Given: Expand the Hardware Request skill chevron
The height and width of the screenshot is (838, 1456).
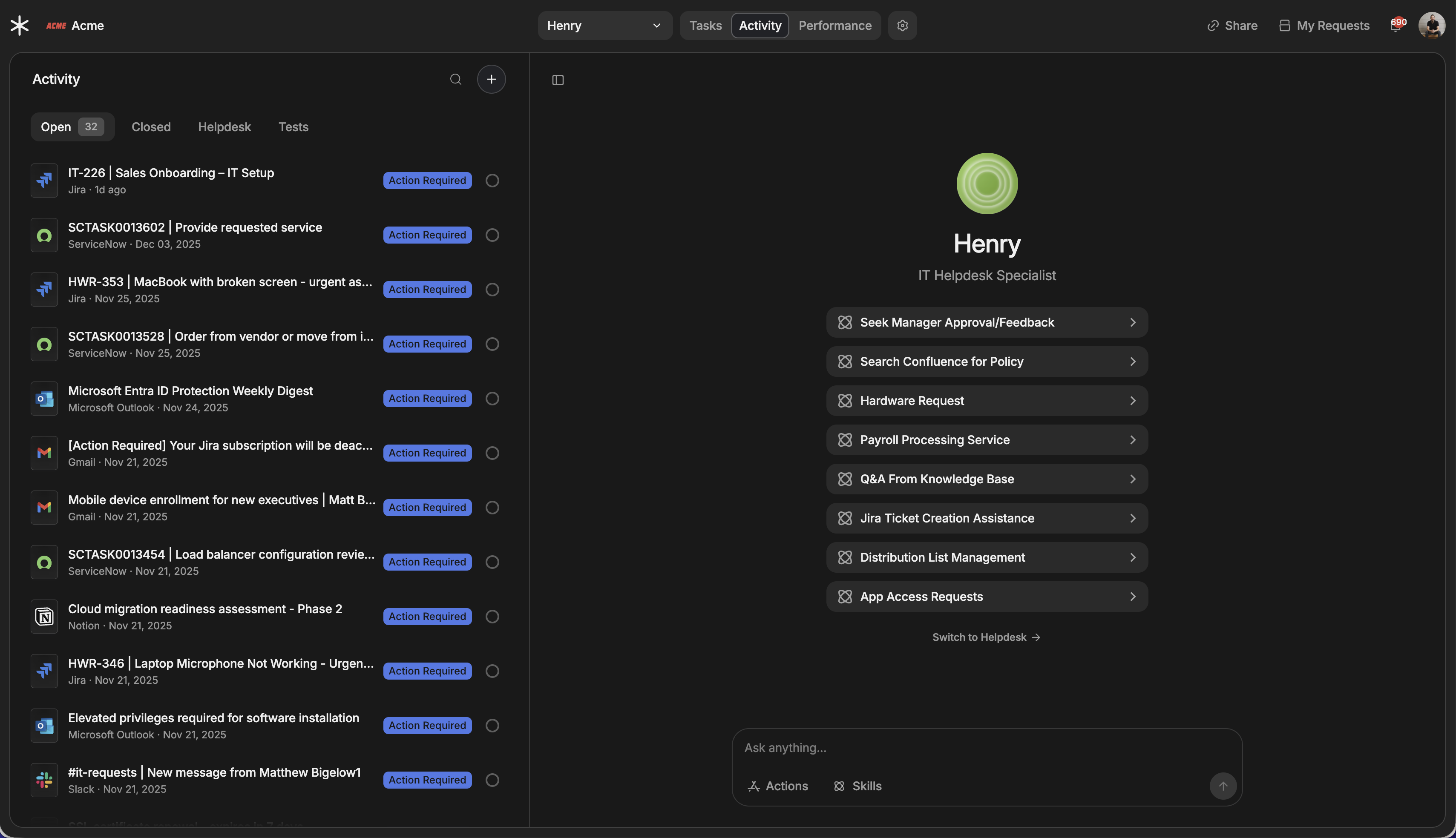Looking at the screenshot, I should point(1132,401).
